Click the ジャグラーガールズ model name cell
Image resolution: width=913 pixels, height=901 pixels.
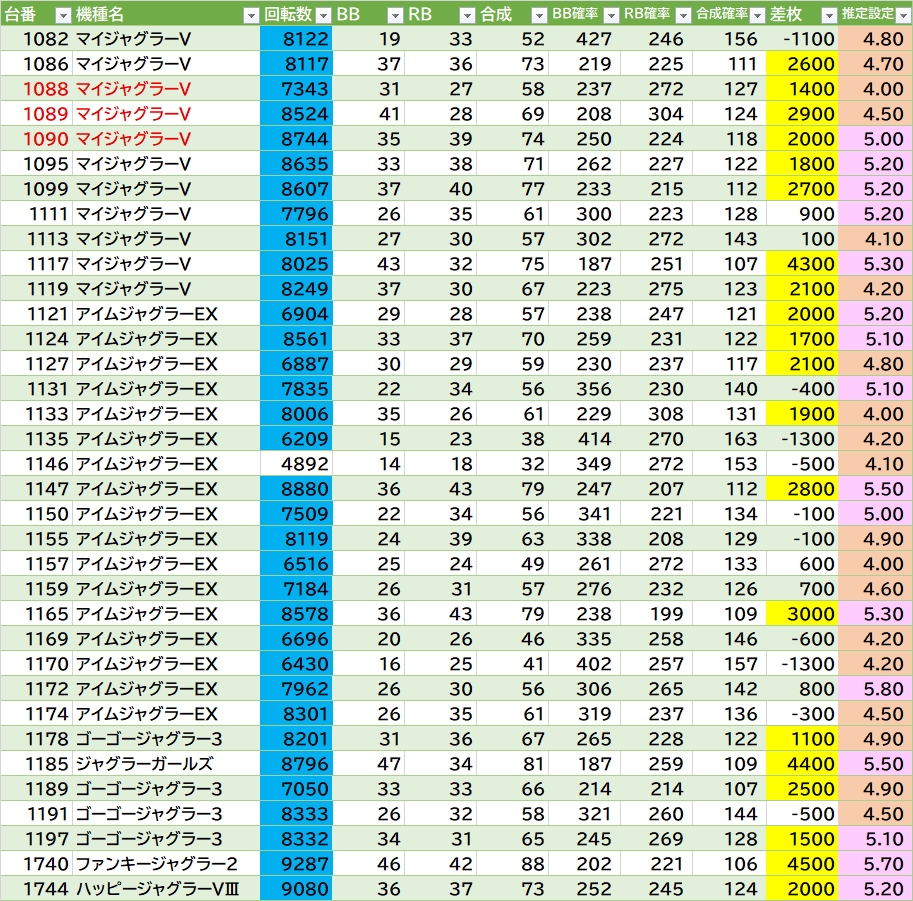pos(166,764)
